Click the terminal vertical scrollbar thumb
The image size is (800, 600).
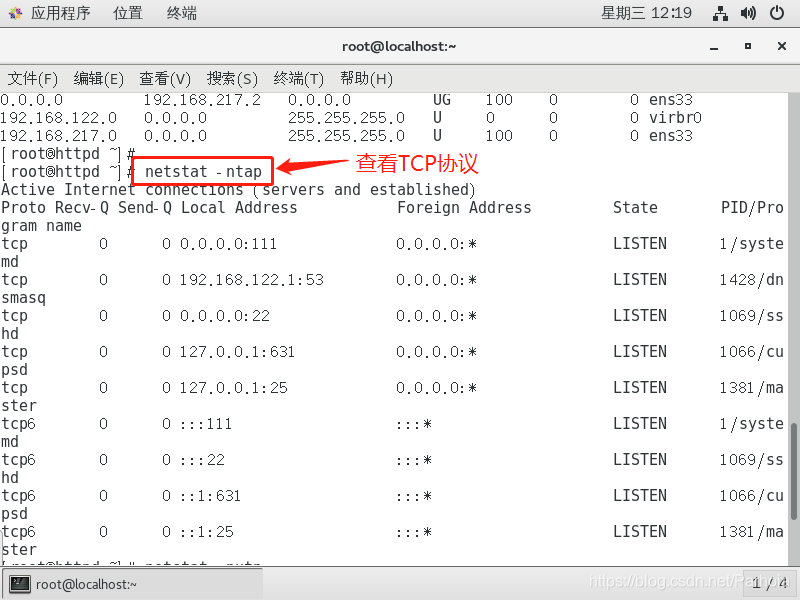[x=794, y=471]
